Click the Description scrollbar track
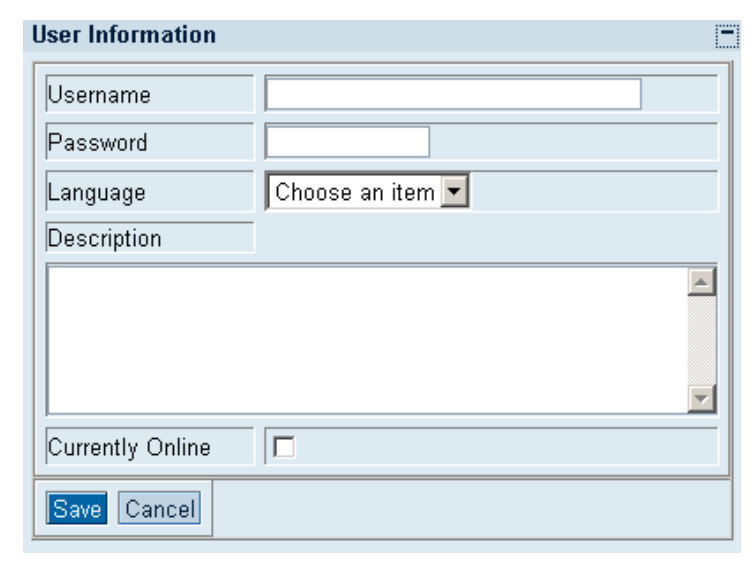The image size is (756, 567). point(703,339)
